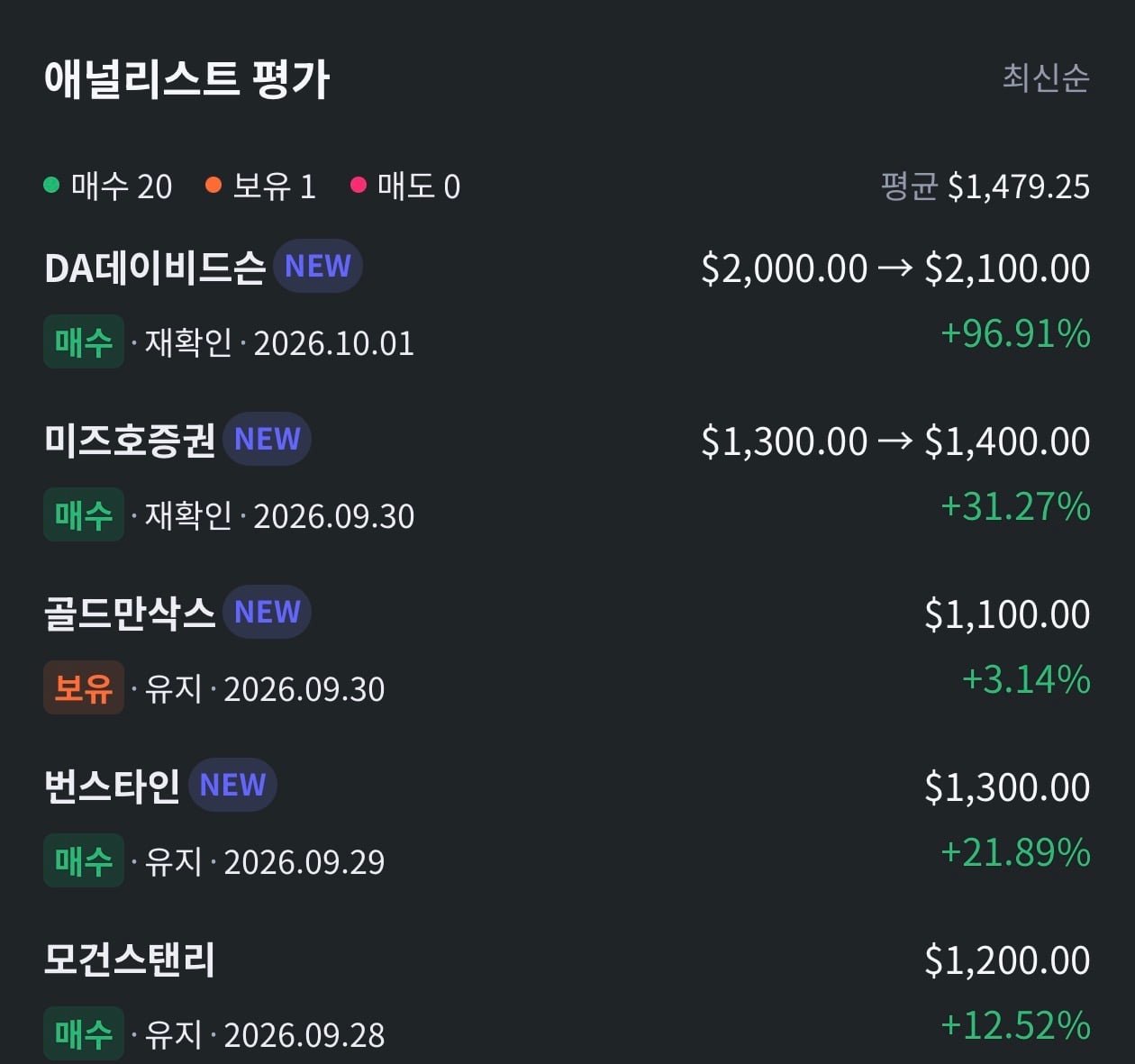The height and width of the screenshot is (1064, 1135).
Task: Select the orange 보유 1 indicator
Action: (x=261, y=186)
